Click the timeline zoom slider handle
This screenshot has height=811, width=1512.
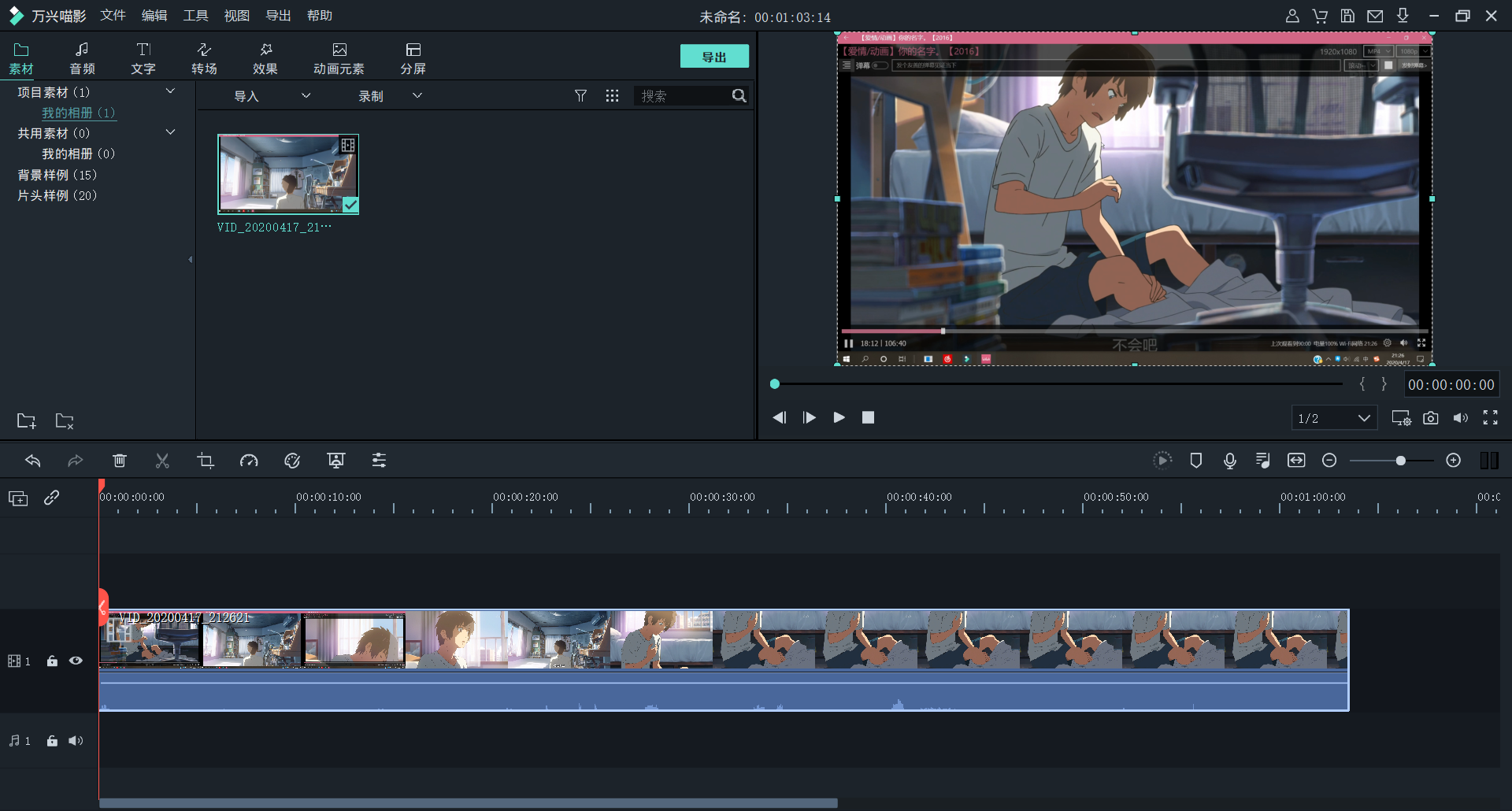coord(1400,461)
